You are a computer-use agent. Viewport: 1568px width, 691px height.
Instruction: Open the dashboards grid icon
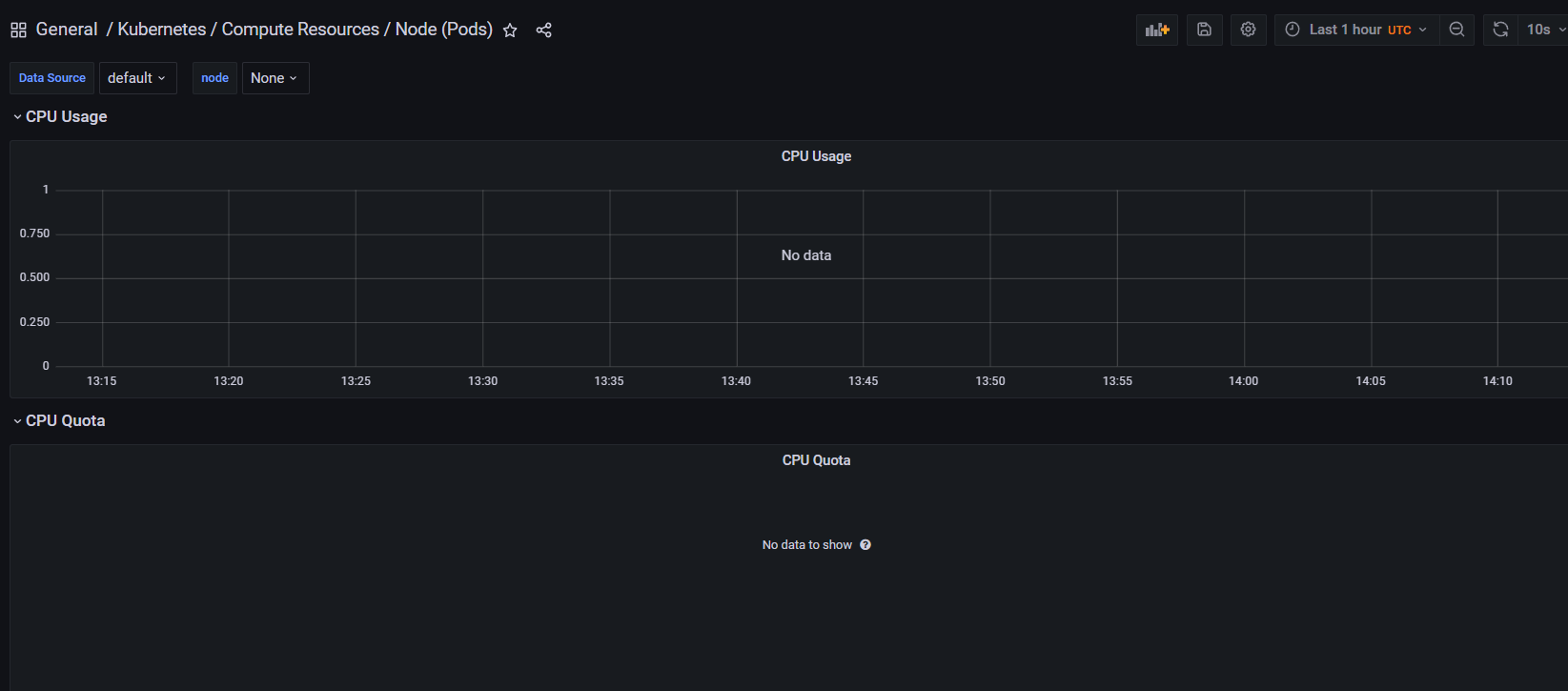[18, 30]
